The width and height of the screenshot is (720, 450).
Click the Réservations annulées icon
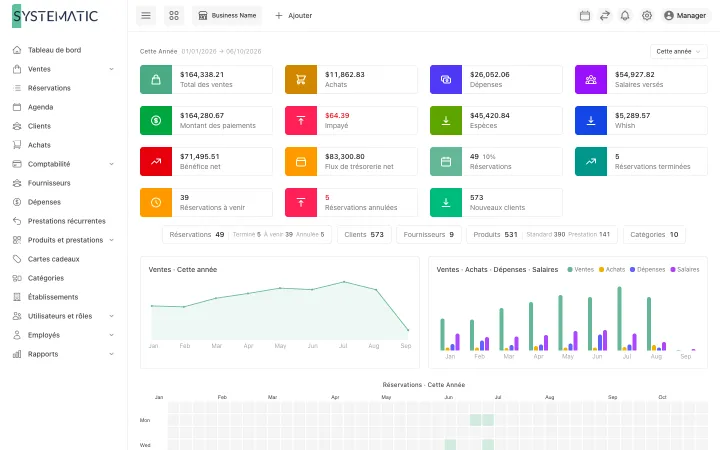coord(301,202)
